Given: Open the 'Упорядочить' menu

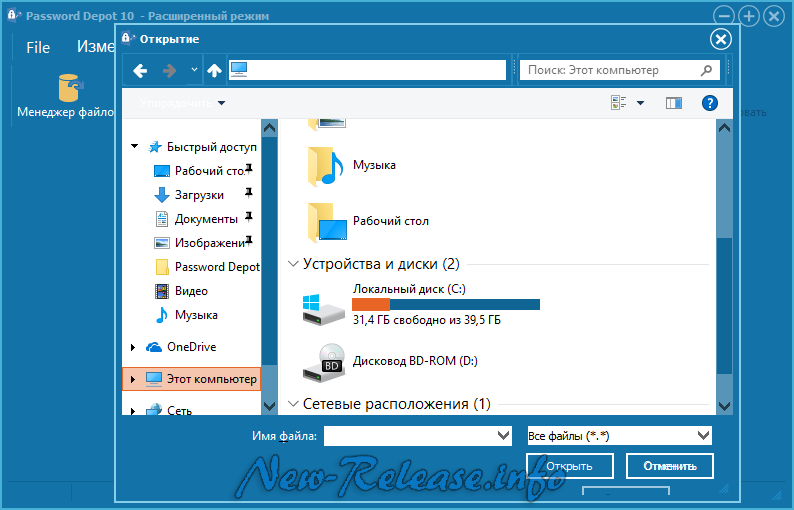Looking at the screenshot, I should coord(182,103).
